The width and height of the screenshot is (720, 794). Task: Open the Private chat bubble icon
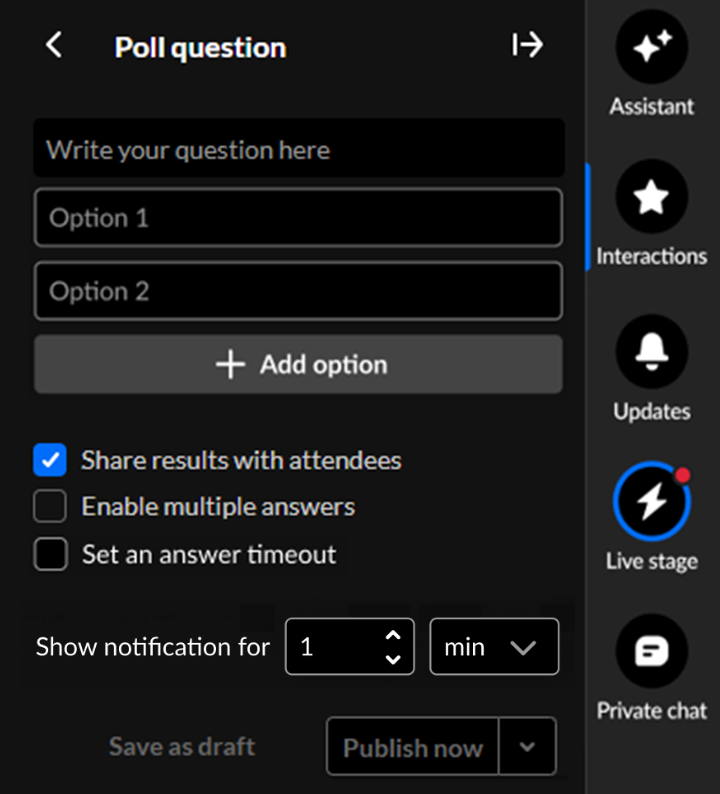pos(652,652)
